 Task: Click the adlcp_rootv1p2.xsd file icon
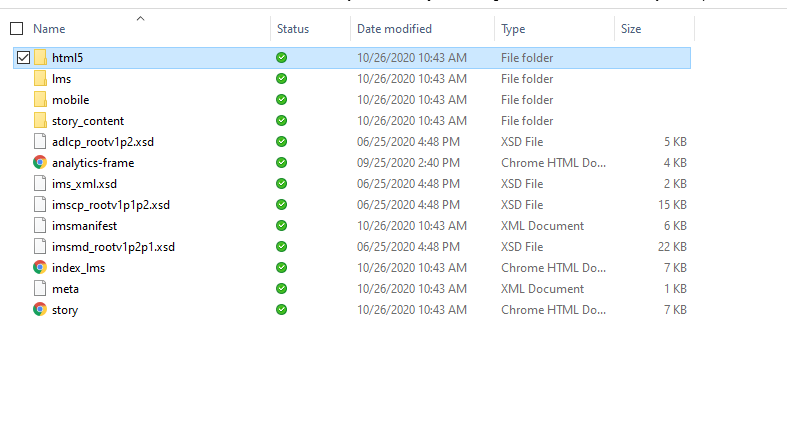tap(40, 142)
